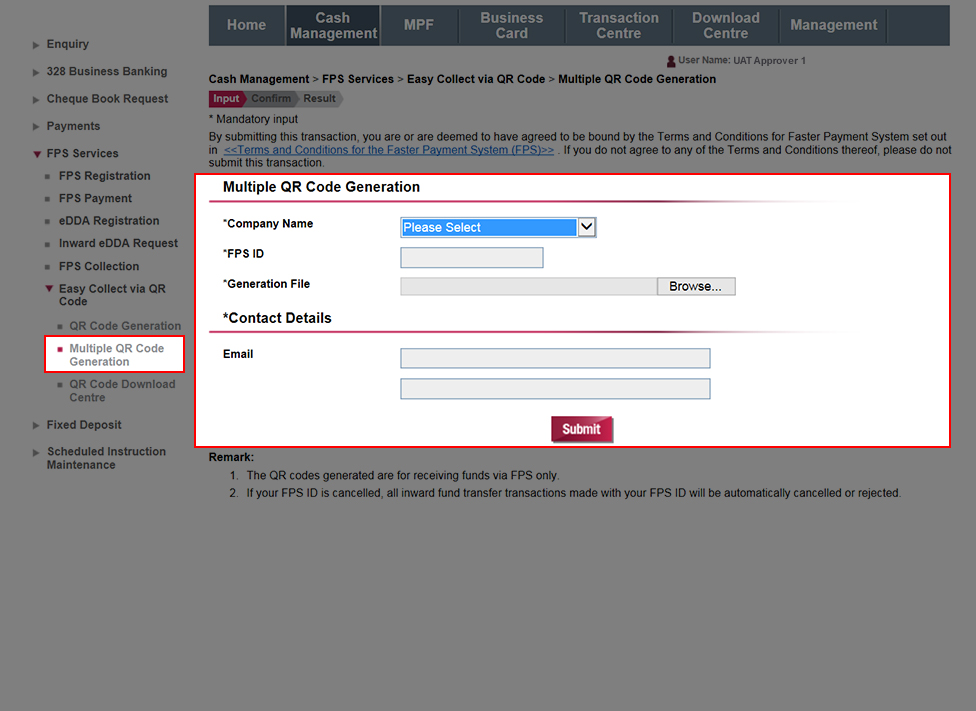
Task: Click the second Email input field
Action: point(555,388)
